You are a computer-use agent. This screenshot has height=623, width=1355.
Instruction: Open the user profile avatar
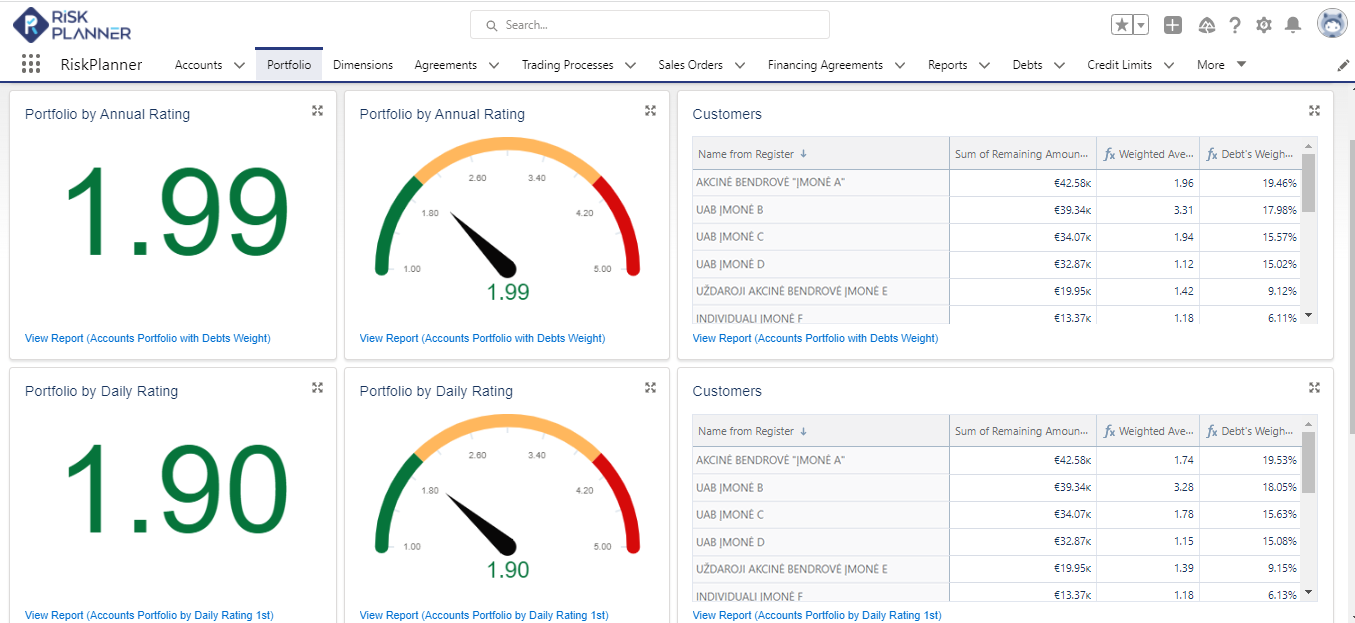point(1332,24)
